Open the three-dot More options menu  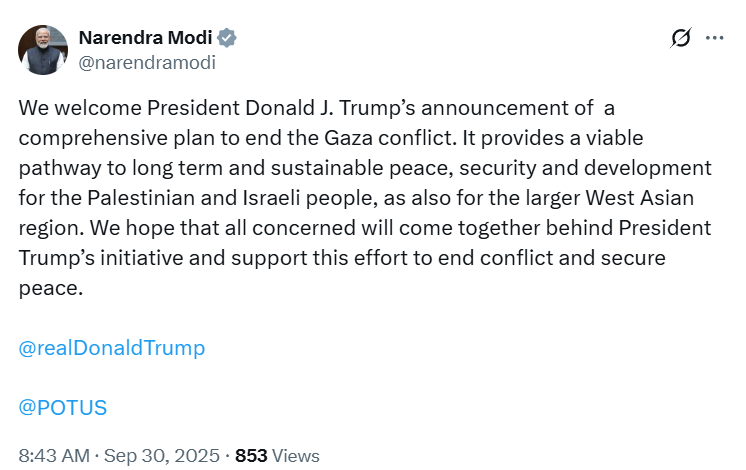[714, 38]
